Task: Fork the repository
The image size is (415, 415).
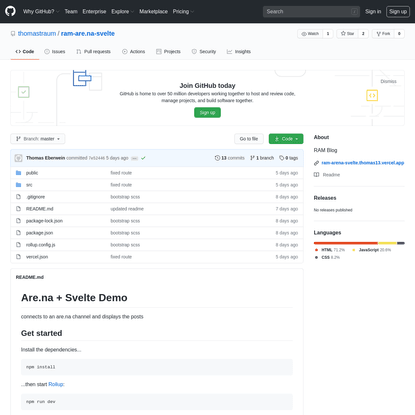Action: tap(383, 34)
